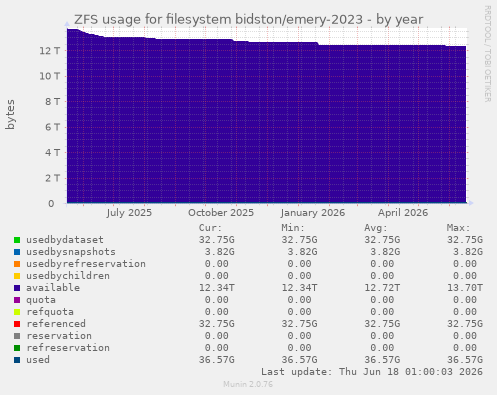Click the 'Max:' column header

(x=458, y=228)
